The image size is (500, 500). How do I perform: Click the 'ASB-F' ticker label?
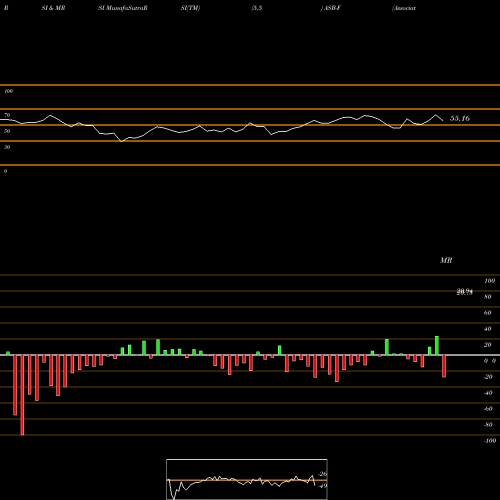(x=332, y=8)
